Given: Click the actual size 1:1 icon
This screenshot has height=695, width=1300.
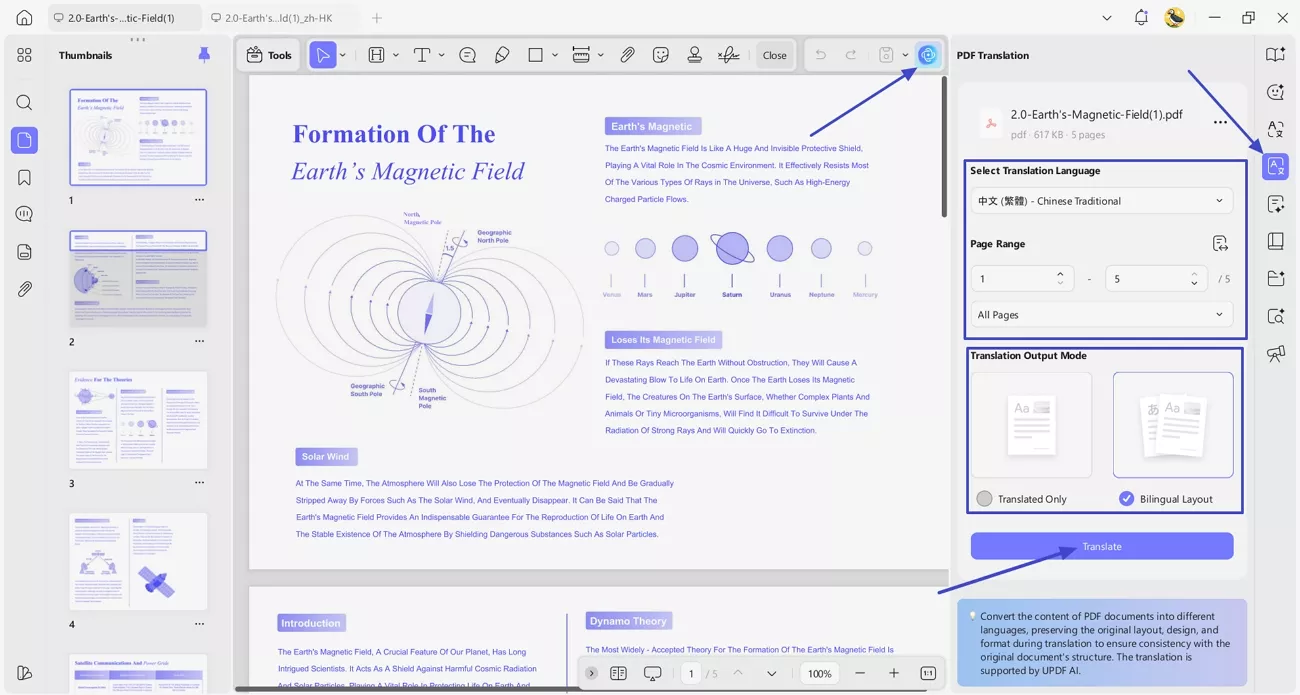Looking at the screenshot, I should tap(927, 673).
